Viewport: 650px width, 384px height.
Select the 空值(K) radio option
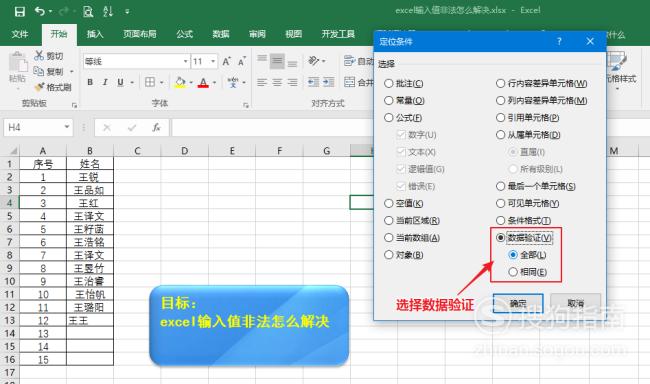(x=388, y=203)
